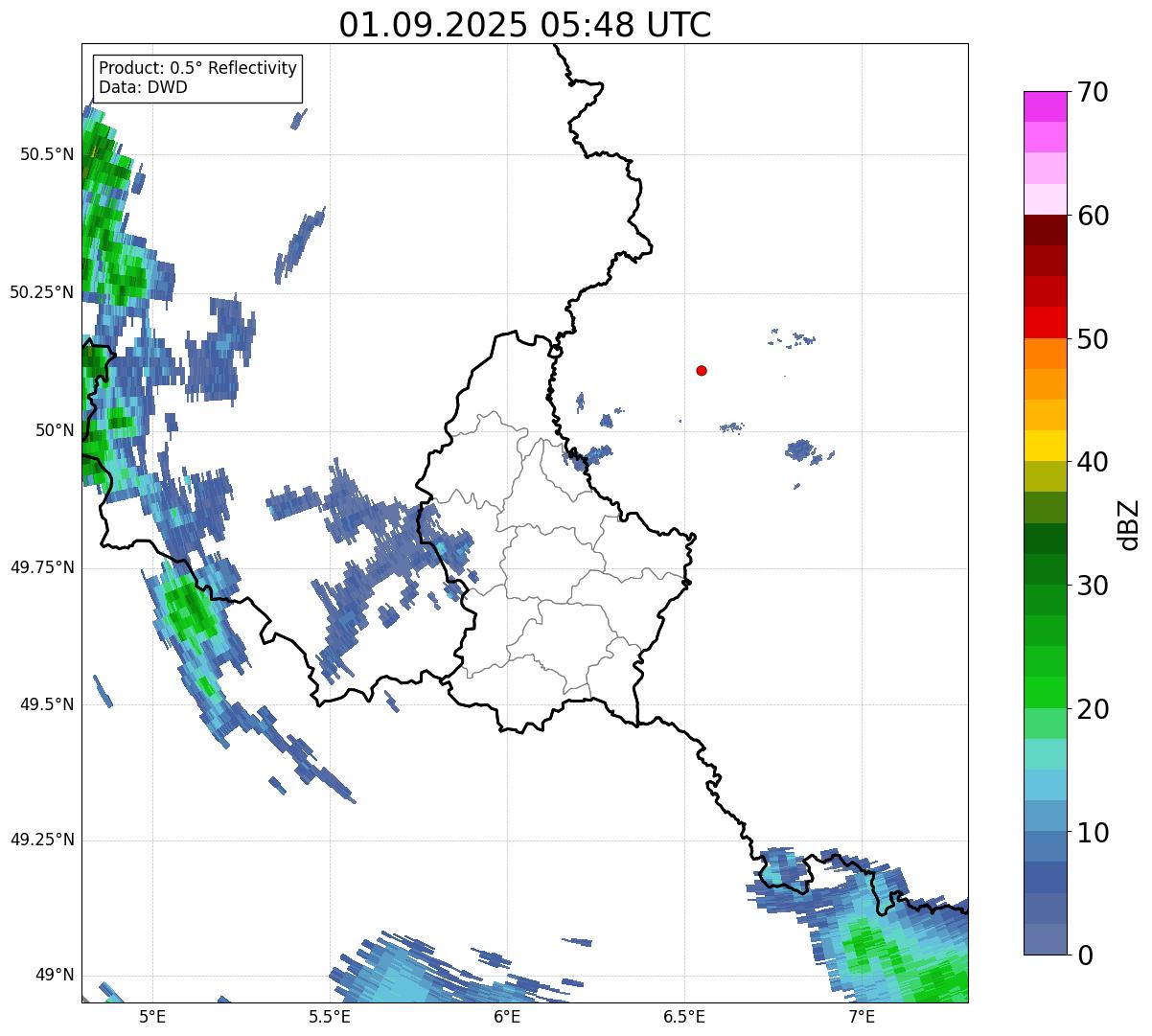Click the colorbar 0 tick label
This screenshot has height=1036, width=1152.
(x=1085, y=955)
